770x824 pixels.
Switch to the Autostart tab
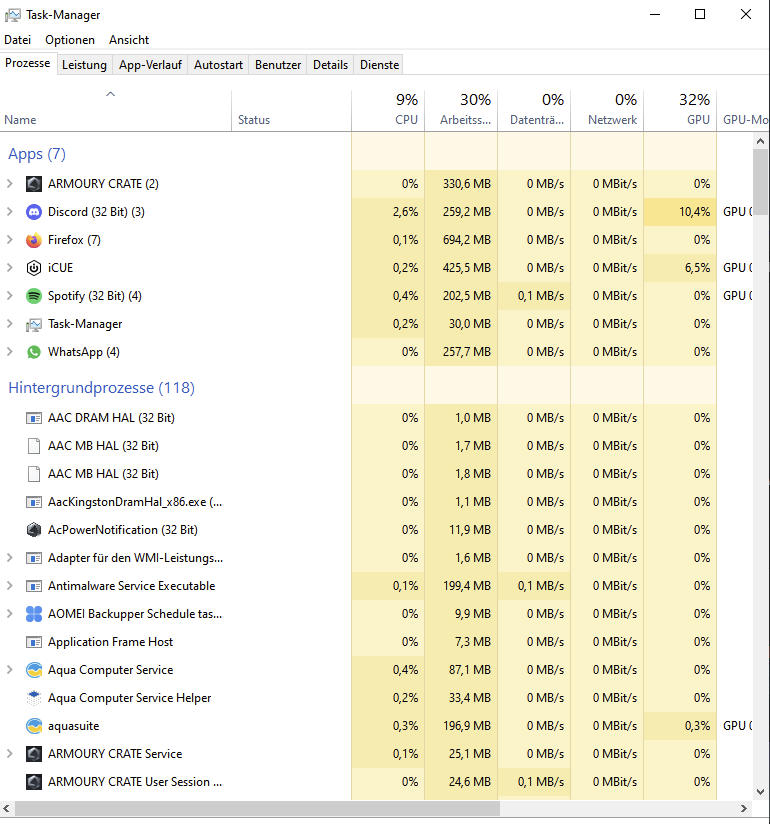tap(218, 65)
